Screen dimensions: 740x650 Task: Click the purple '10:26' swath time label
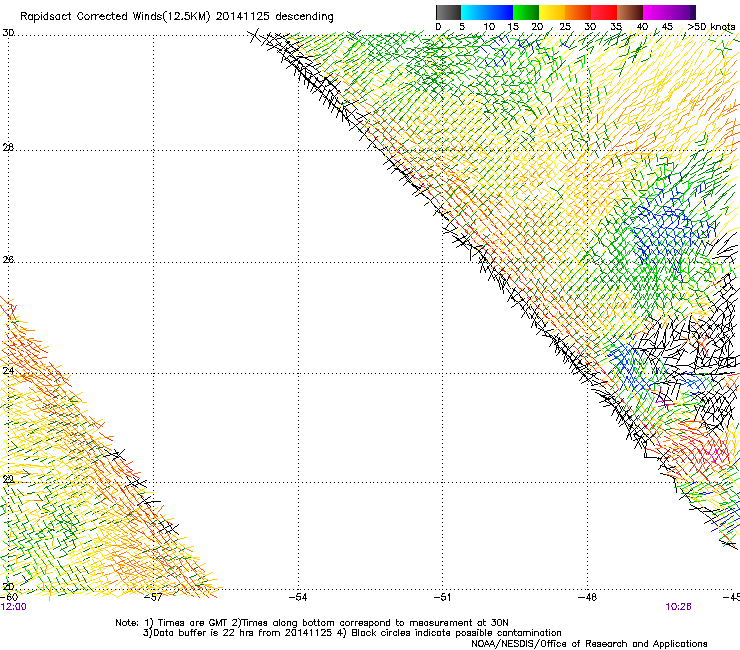point(679,607)
